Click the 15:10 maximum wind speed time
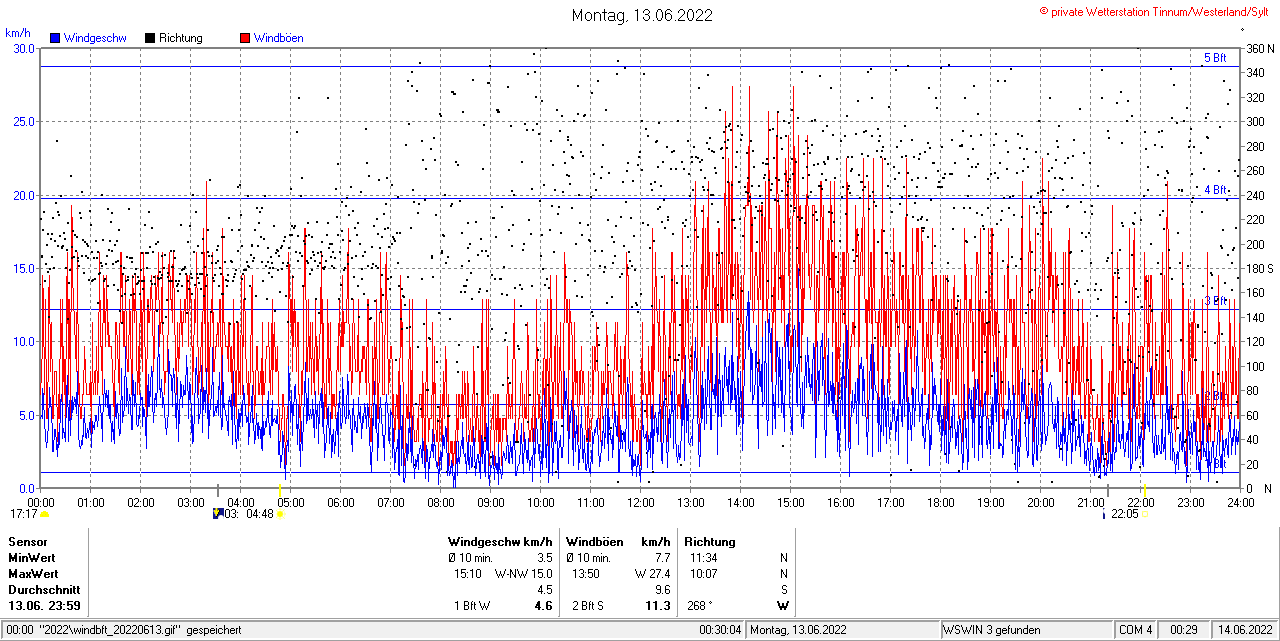The height and width of the screenshot is (641, 1280). click(x=468, y=574)
